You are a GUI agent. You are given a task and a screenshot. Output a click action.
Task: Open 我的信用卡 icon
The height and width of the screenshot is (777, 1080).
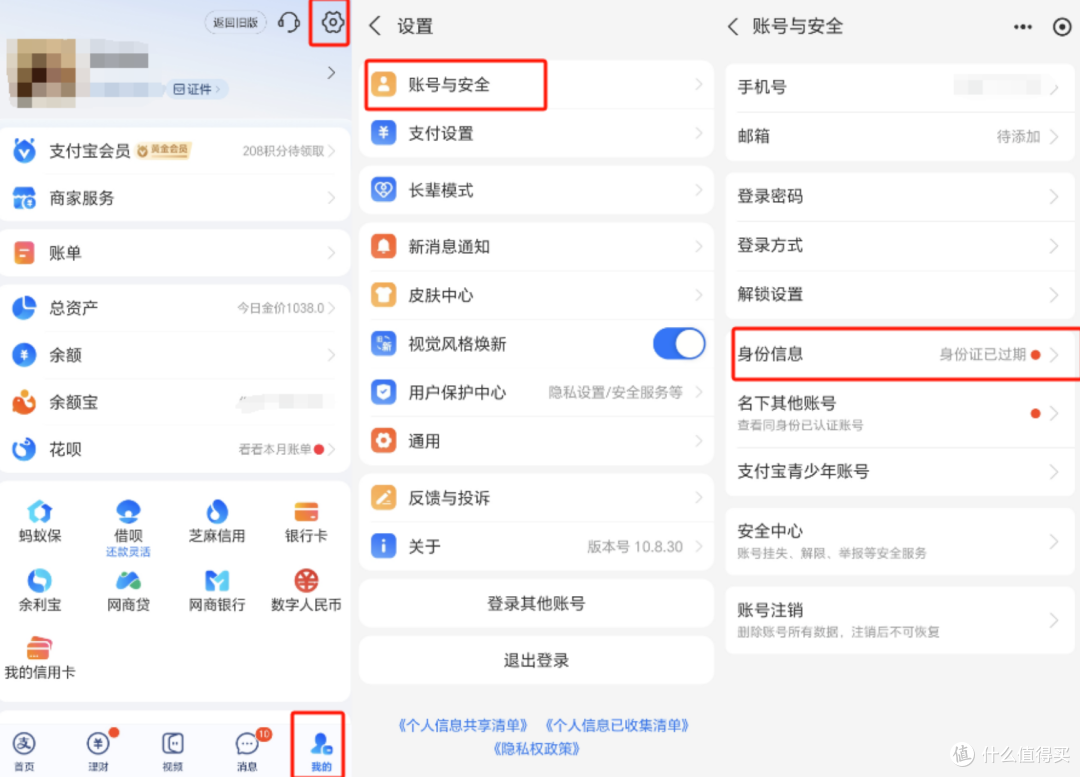[39, 648]
